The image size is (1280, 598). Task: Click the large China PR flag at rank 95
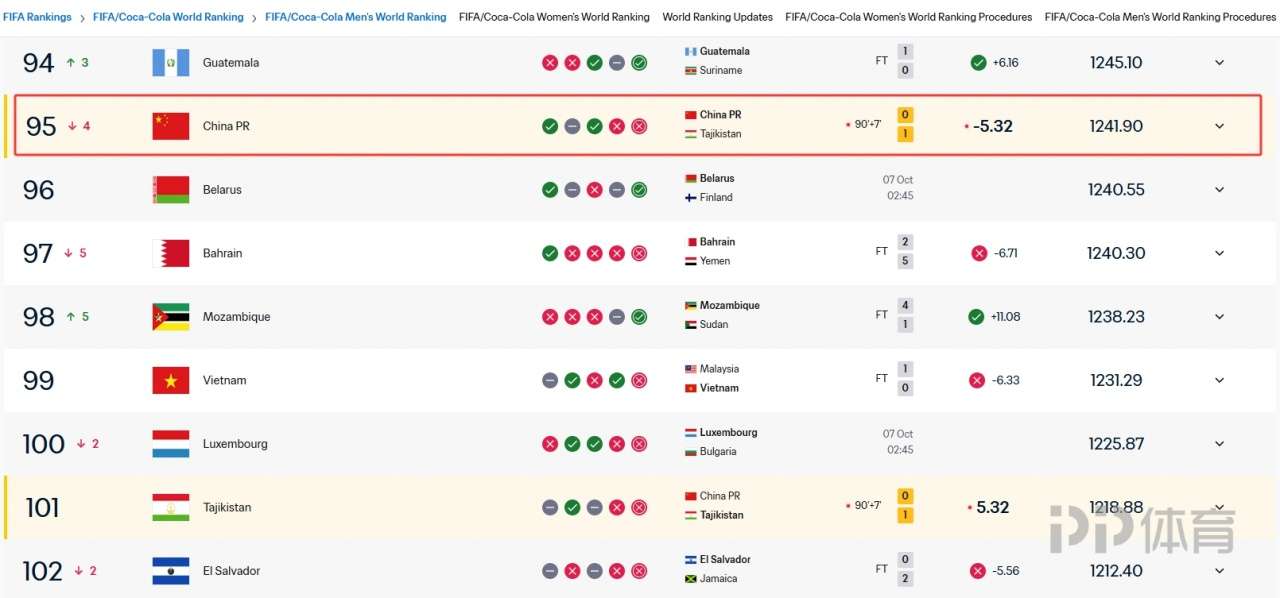pyautogui.click(x=170, y=126)
